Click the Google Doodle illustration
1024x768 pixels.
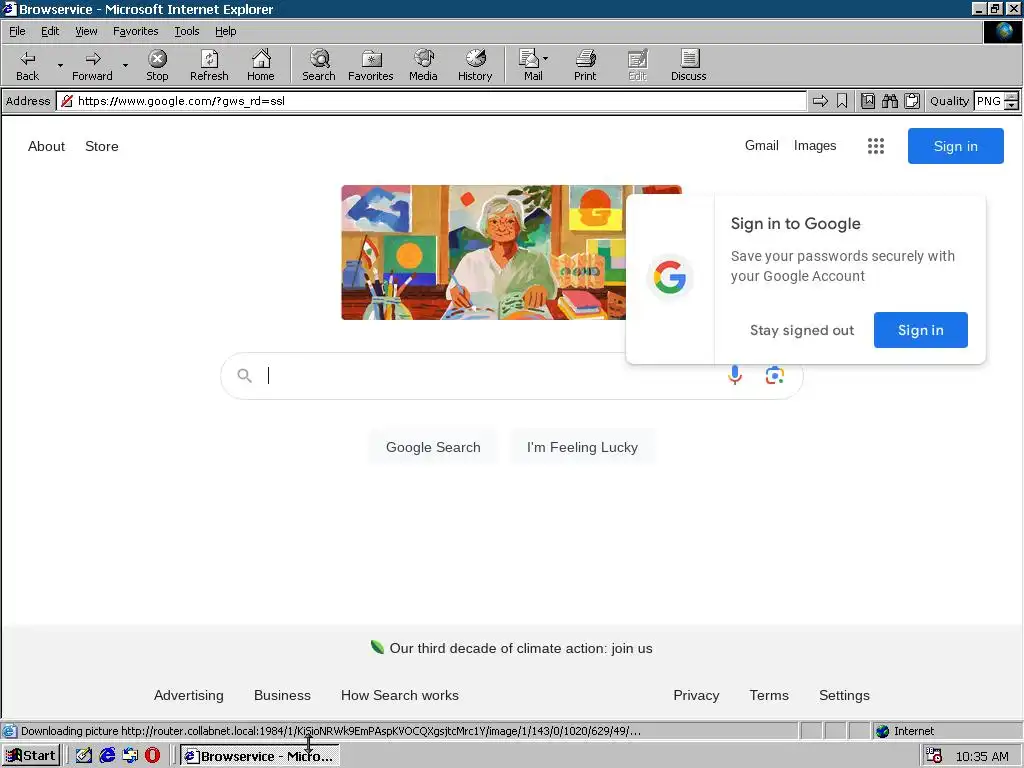483,252
